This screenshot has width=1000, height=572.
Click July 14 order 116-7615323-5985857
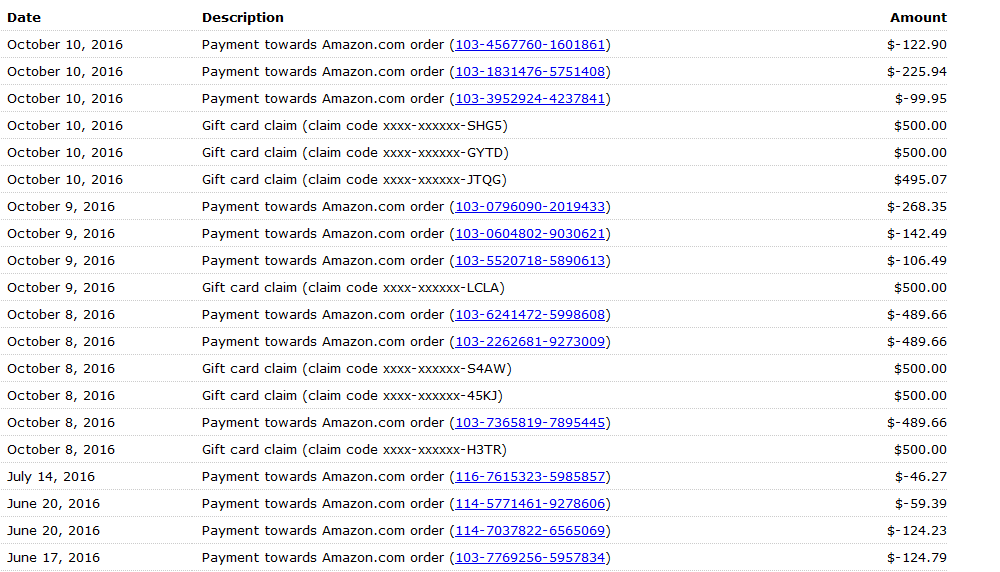click(x=530, y=477)
